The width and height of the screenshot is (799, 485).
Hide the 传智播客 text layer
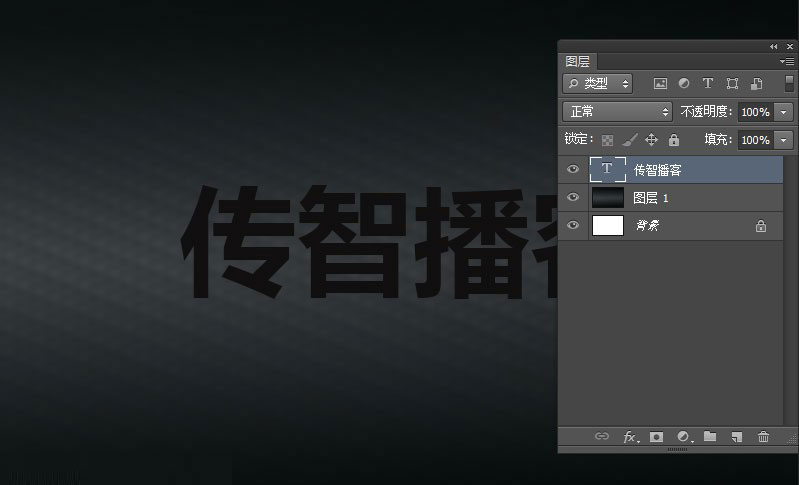coord(573,169)
